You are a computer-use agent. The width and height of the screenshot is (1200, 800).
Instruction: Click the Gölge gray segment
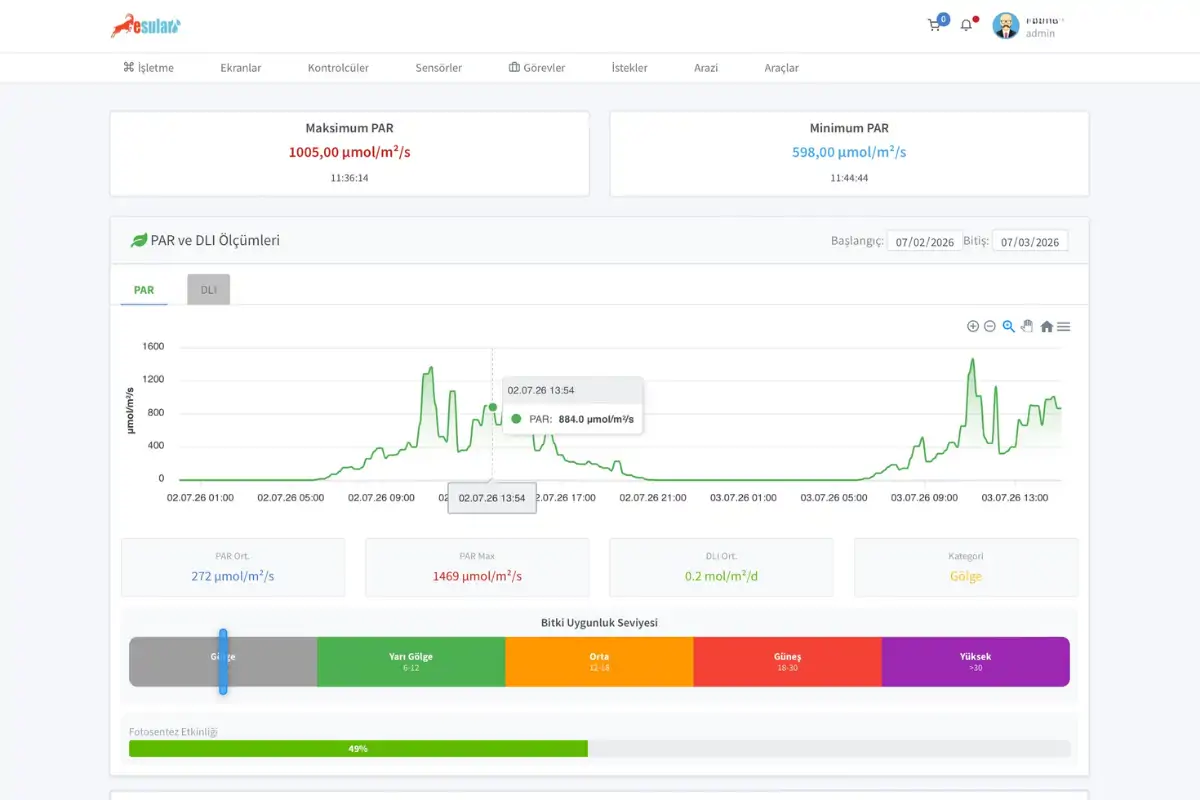[223, 662]
